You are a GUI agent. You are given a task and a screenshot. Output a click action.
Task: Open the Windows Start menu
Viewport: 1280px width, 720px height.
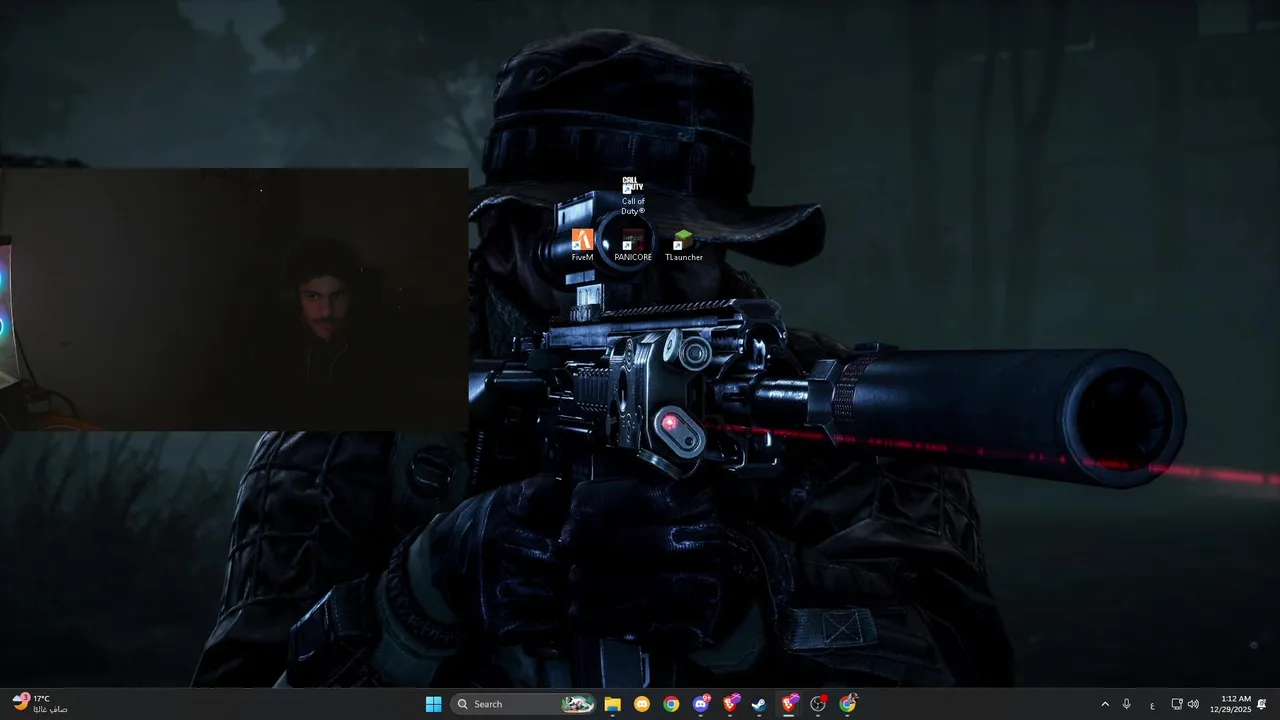433,704
